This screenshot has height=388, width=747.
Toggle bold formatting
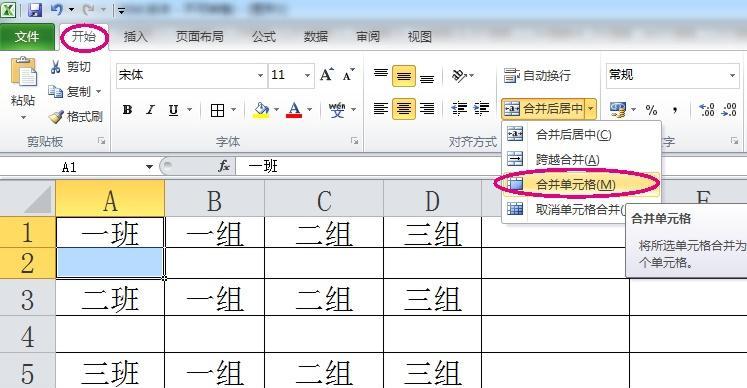(127, 110)
